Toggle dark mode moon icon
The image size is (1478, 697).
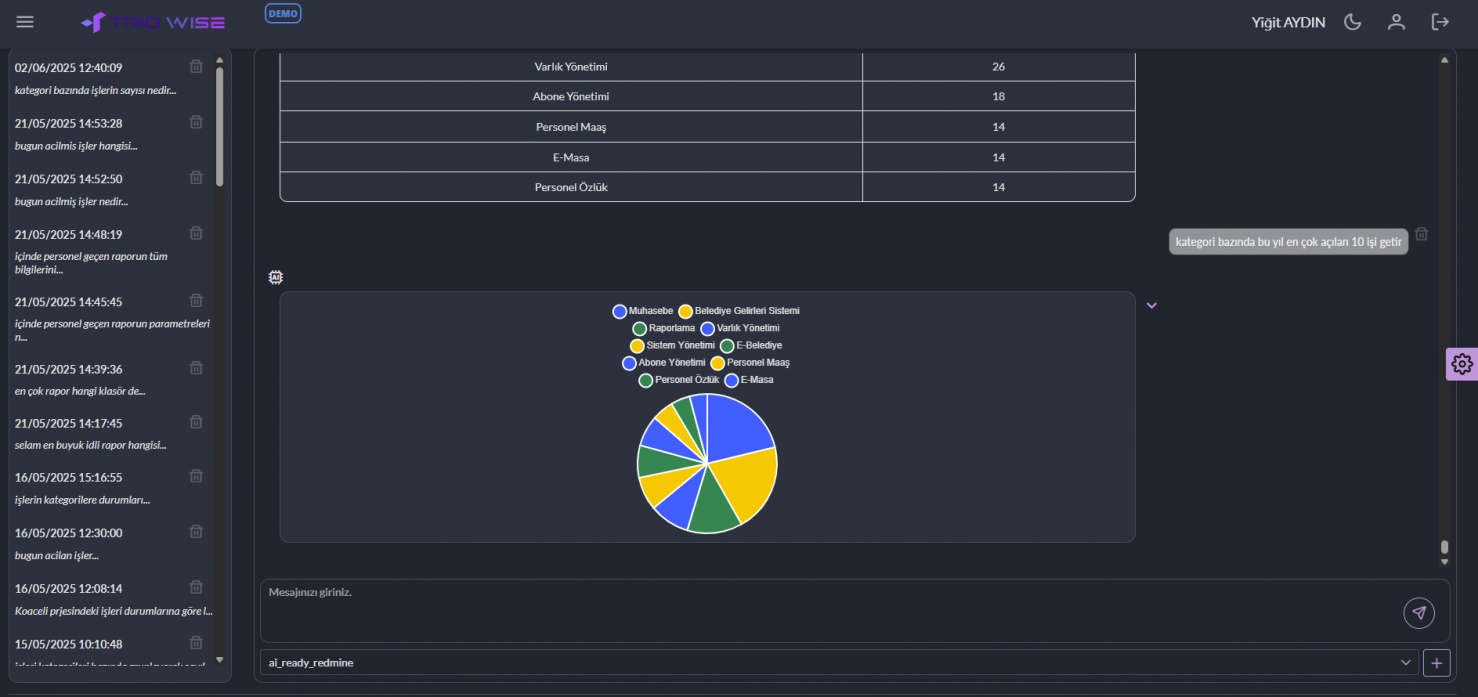pos(1353,22)
